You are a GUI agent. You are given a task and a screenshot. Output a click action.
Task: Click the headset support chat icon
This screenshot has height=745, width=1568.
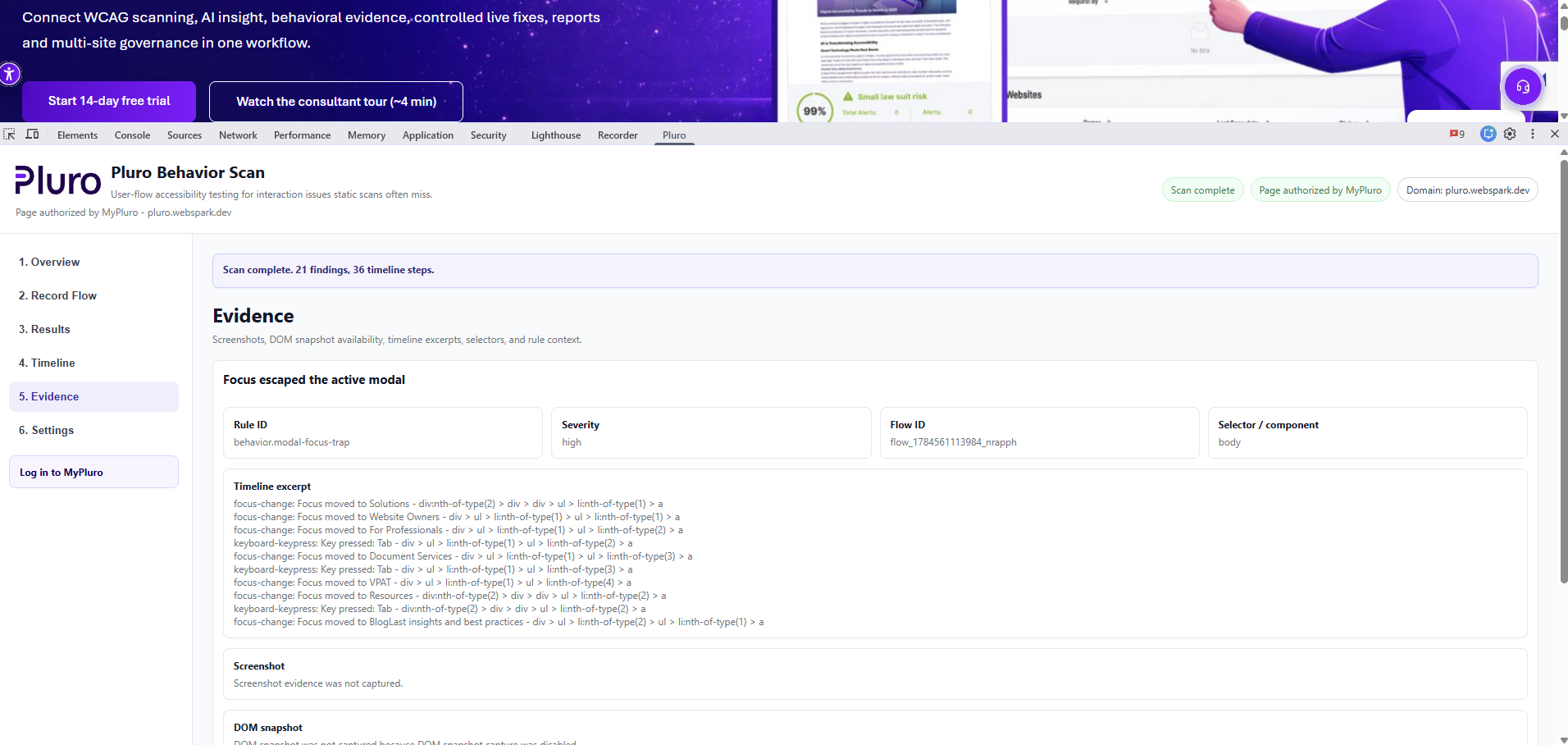[1523, 86]
